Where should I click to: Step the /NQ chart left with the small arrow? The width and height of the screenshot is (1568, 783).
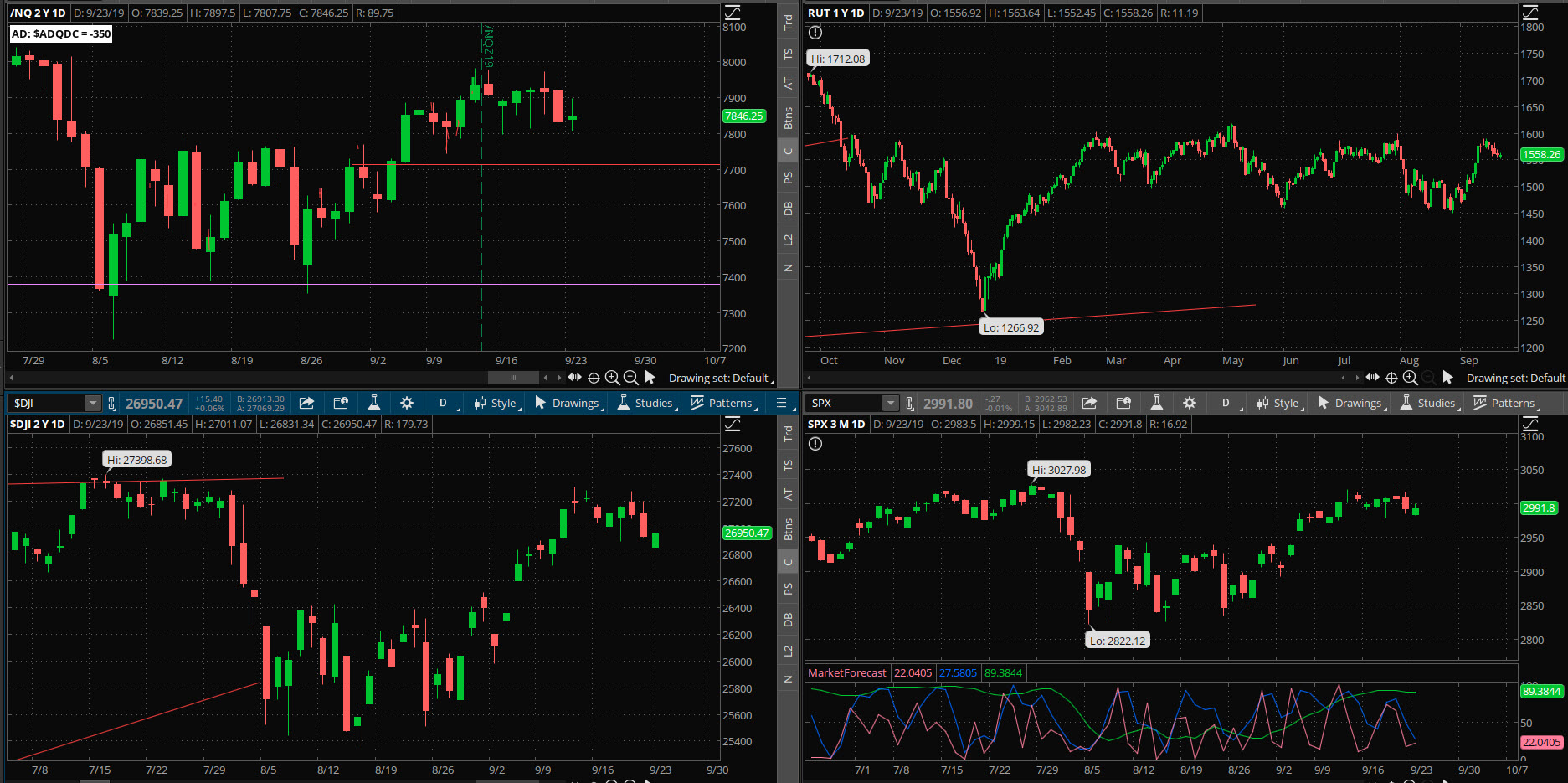tap(546, 378)
